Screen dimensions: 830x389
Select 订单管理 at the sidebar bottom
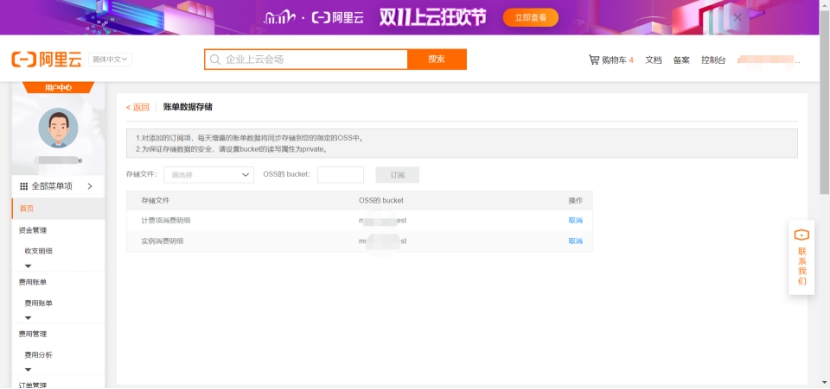point(33,385)
